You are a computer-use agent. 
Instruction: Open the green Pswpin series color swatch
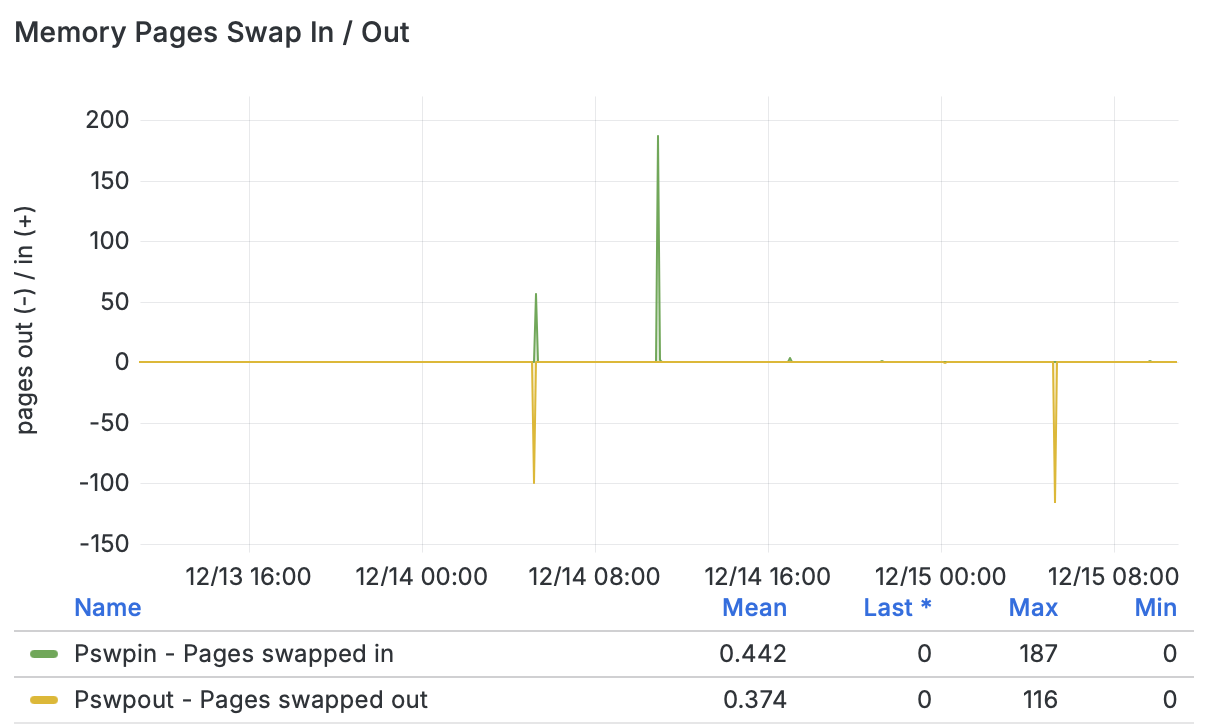(x=45, y=655)
